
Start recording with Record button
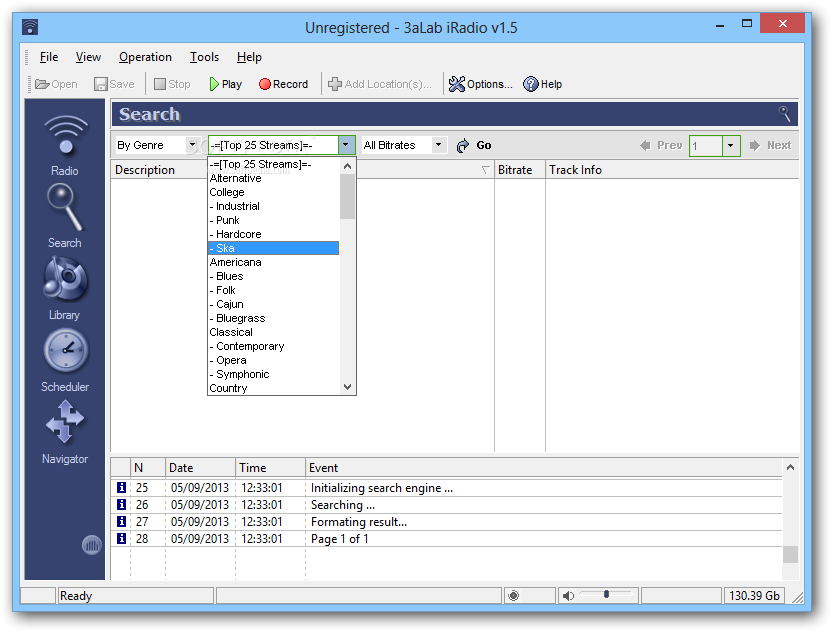(x=283, y=84)
